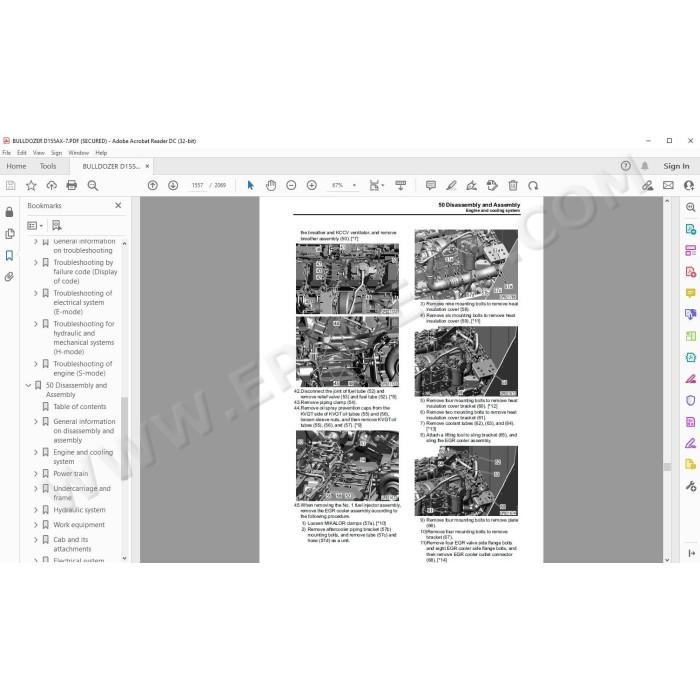Click the Save file icon
The height and width of the screenshot is (700, 700).
[10, 185]
